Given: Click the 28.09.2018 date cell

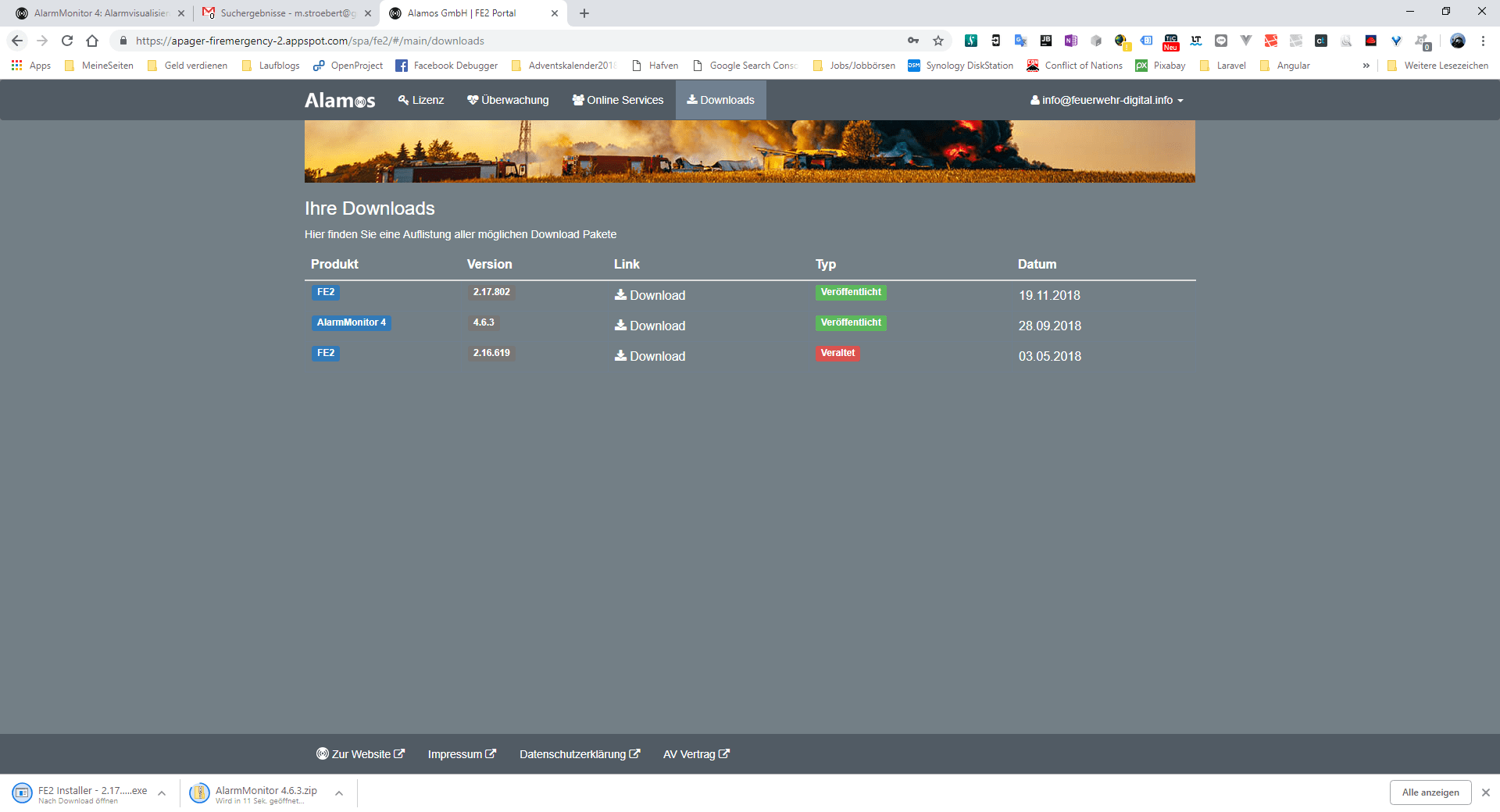Looking at the screenshot, I should point(1049,326).
